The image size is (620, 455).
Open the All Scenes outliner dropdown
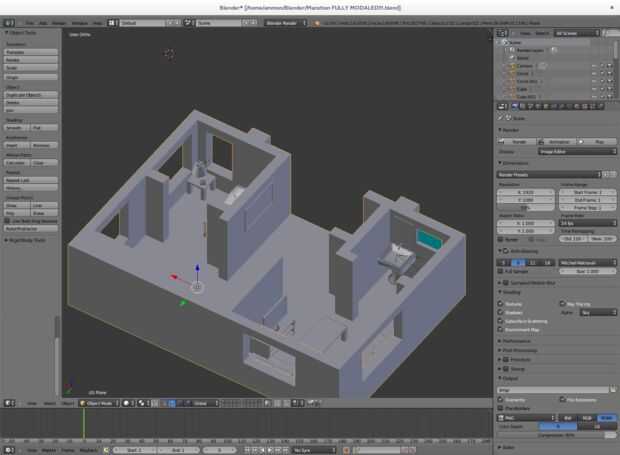(577, 33)
